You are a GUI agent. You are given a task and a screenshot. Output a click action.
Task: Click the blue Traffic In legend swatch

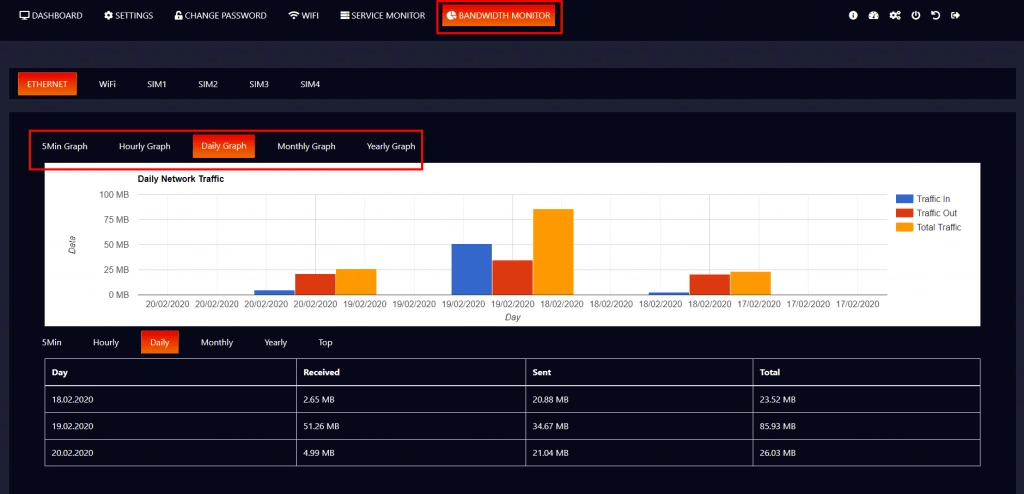click(904, 199)
